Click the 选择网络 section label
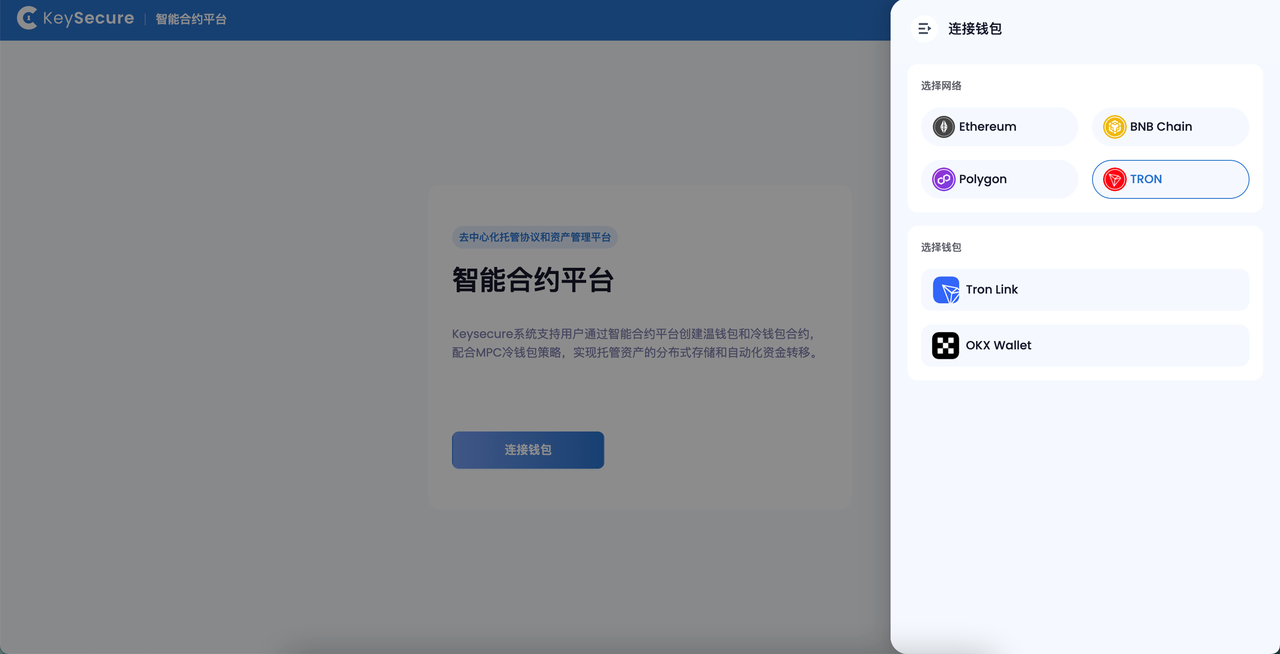 [x=940, y=86]
